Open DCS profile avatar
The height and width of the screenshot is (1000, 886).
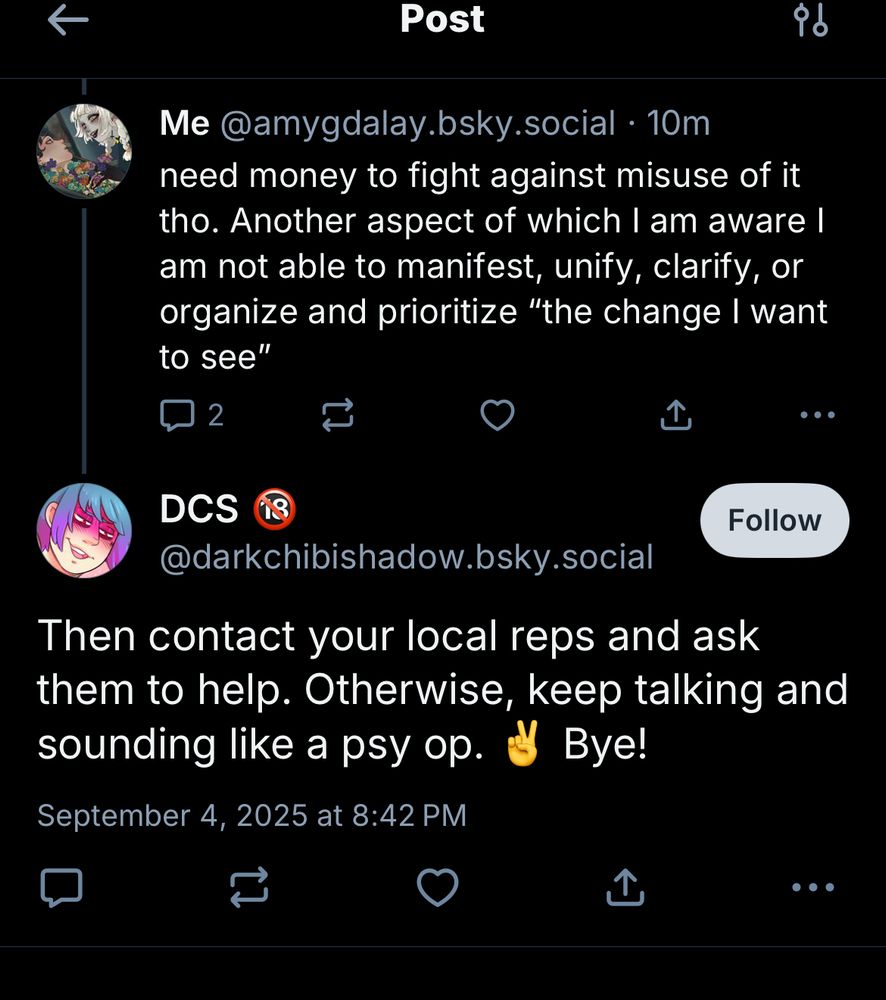click(x=84, y=531)
